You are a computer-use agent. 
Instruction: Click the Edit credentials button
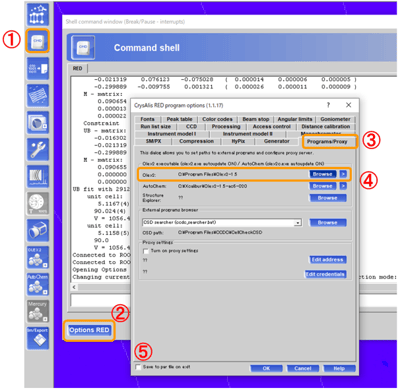click(x=325, y=274)
